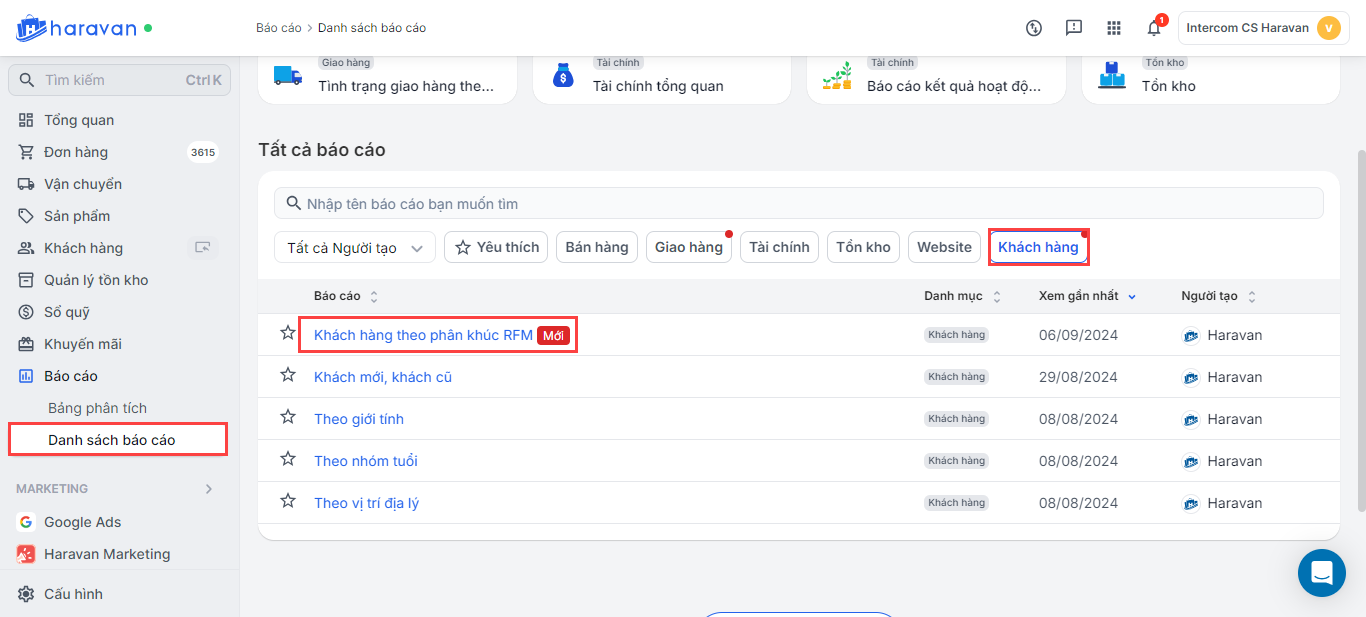Toggle the Yêu thích favorites filter
This screenshot has height=617, width=1366.
pos(497,247)
